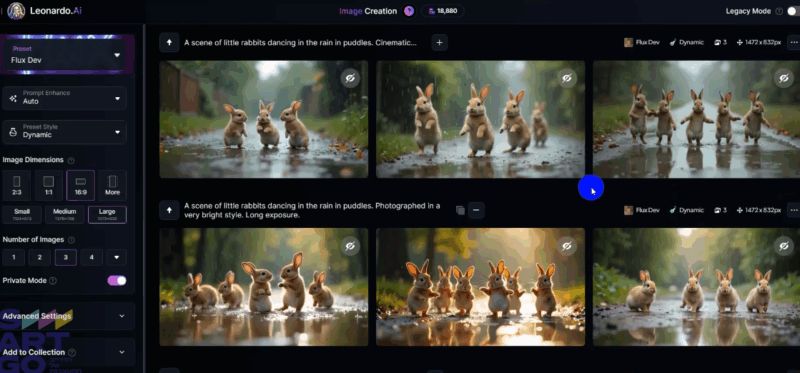Click the up-arrow reuse prompt icon on first generation
Viewport: 800px width, 373px height.
169,42
